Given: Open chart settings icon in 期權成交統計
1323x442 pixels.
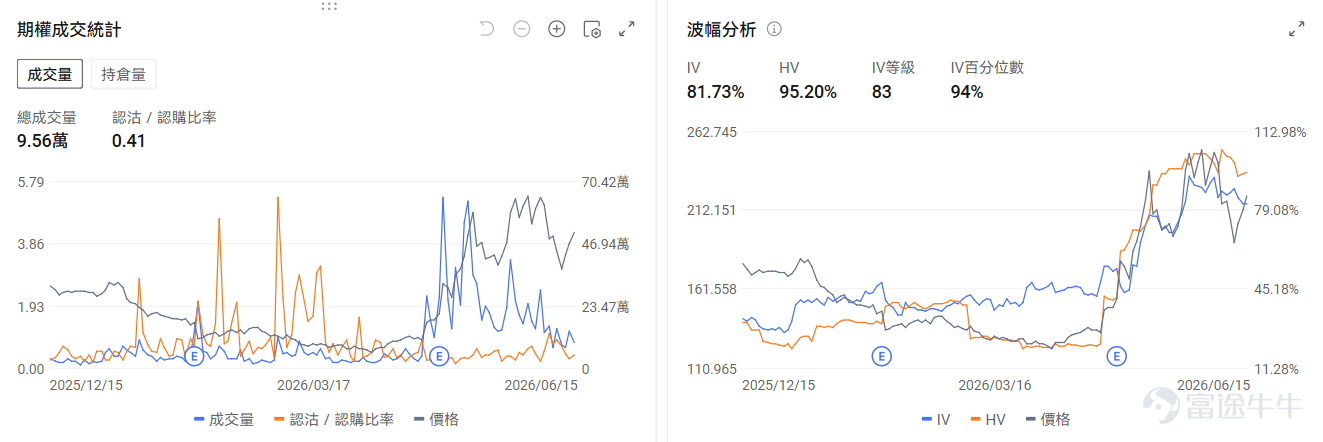Looking at the screenshot, I should (x=592, y=29).
